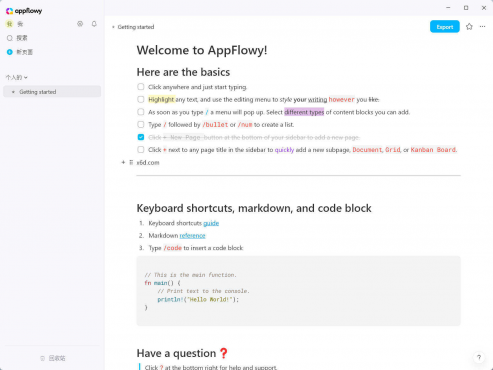Click the search label in the sidebar
493x370 pixels.
tap(22, 38)
